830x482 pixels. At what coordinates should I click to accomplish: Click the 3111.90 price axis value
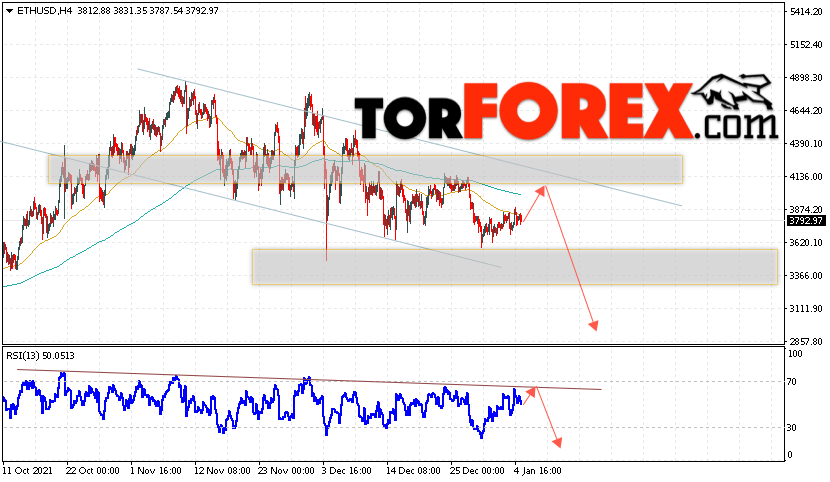tap(806, 308)
